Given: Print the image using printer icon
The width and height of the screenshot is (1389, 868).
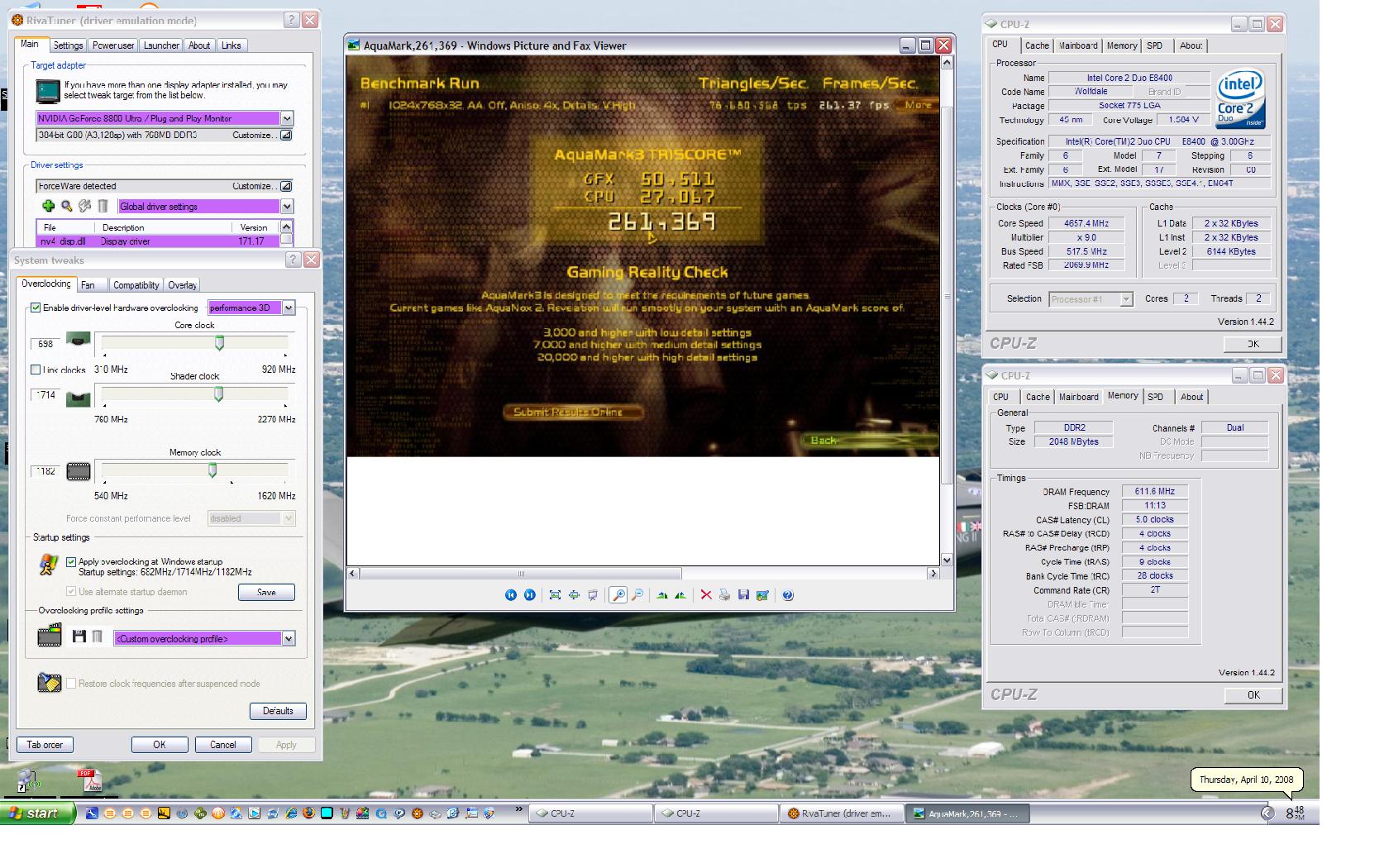Looking at the screenshot, I should pos(725,595).
